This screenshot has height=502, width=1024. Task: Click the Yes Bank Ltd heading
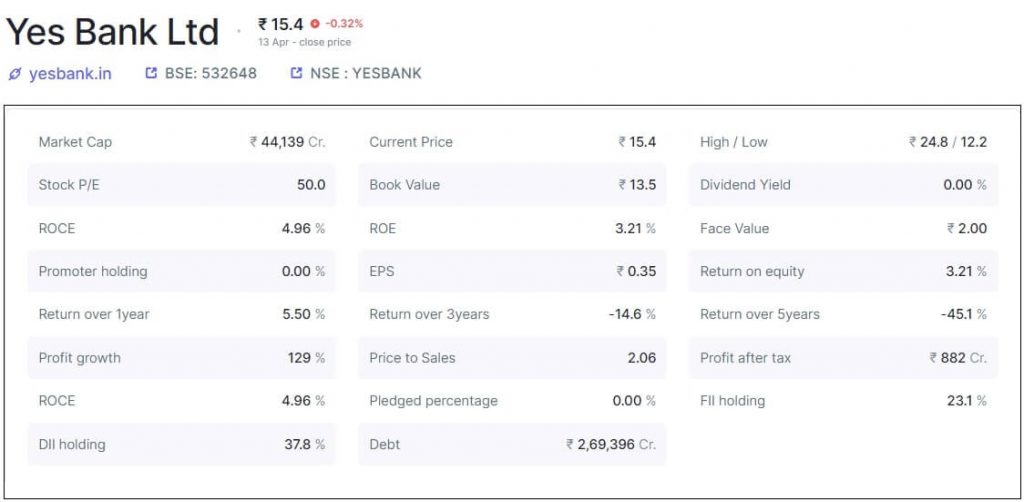pos(112,32)
